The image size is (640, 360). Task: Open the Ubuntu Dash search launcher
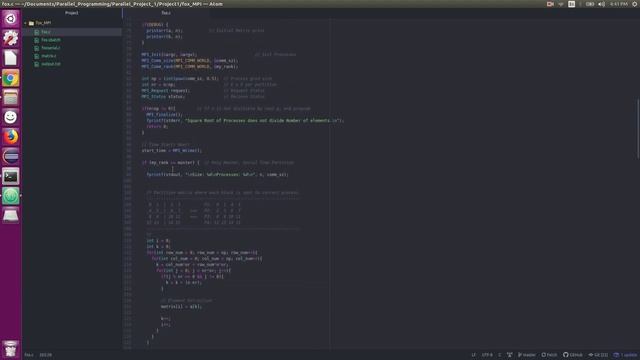point(11,19)
